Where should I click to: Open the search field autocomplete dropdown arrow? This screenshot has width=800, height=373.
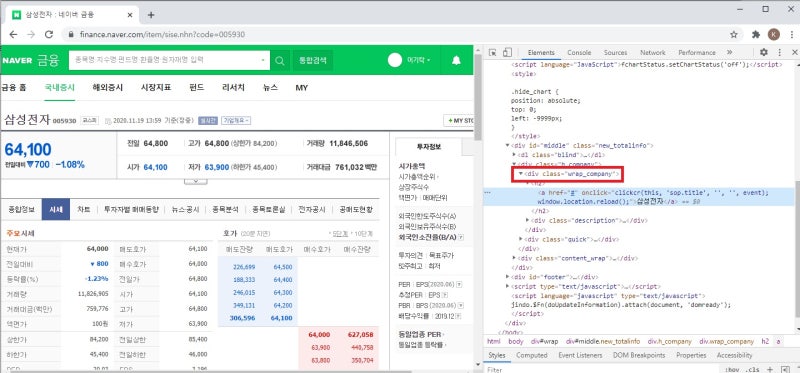point(263,60)
